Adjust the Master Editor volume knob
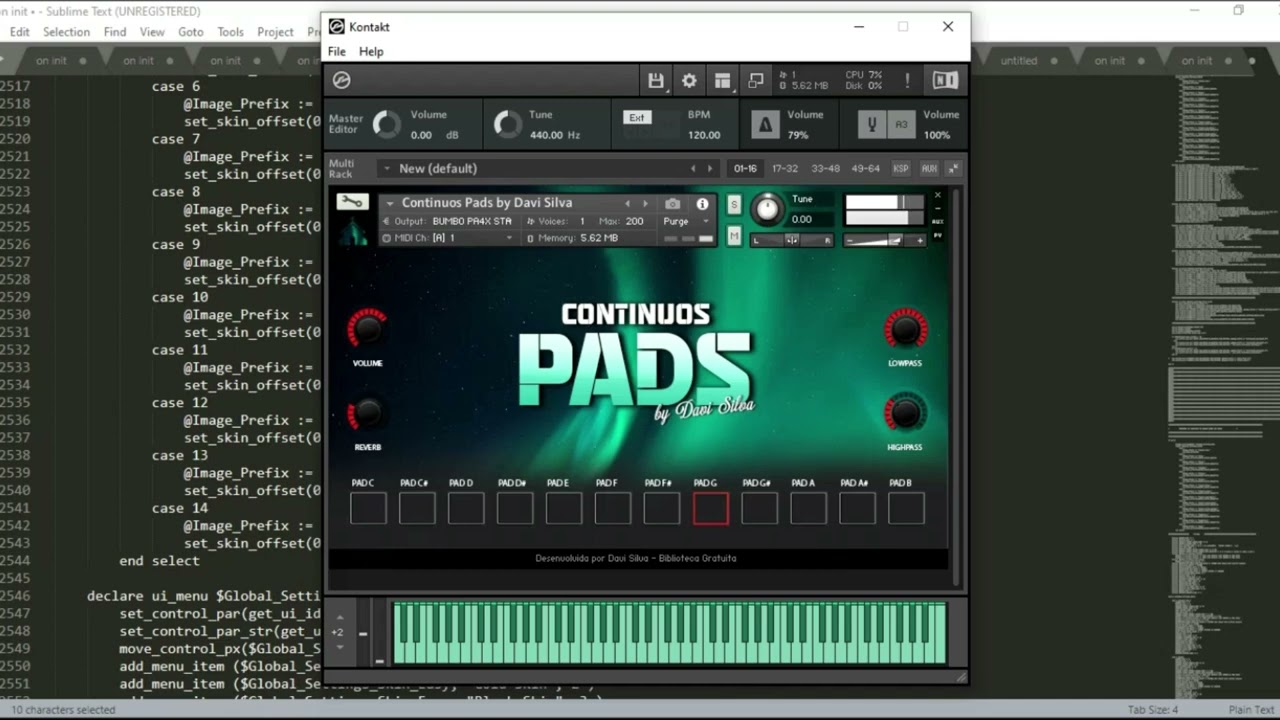The image size is (1280, 720). [386, 125]
